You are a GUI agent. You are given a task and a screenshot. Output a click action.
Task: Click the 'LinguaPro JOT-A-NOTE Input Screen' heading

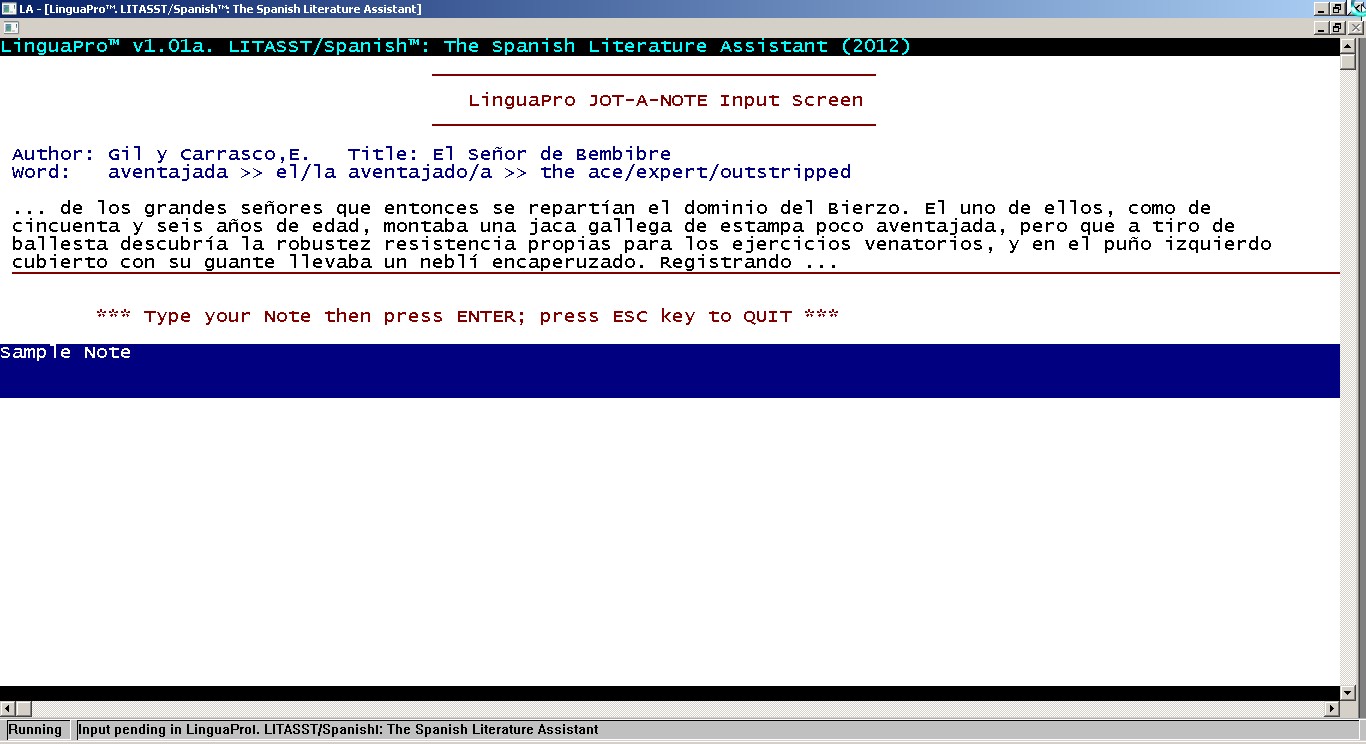pyautogui.click(x=665, y=100)
